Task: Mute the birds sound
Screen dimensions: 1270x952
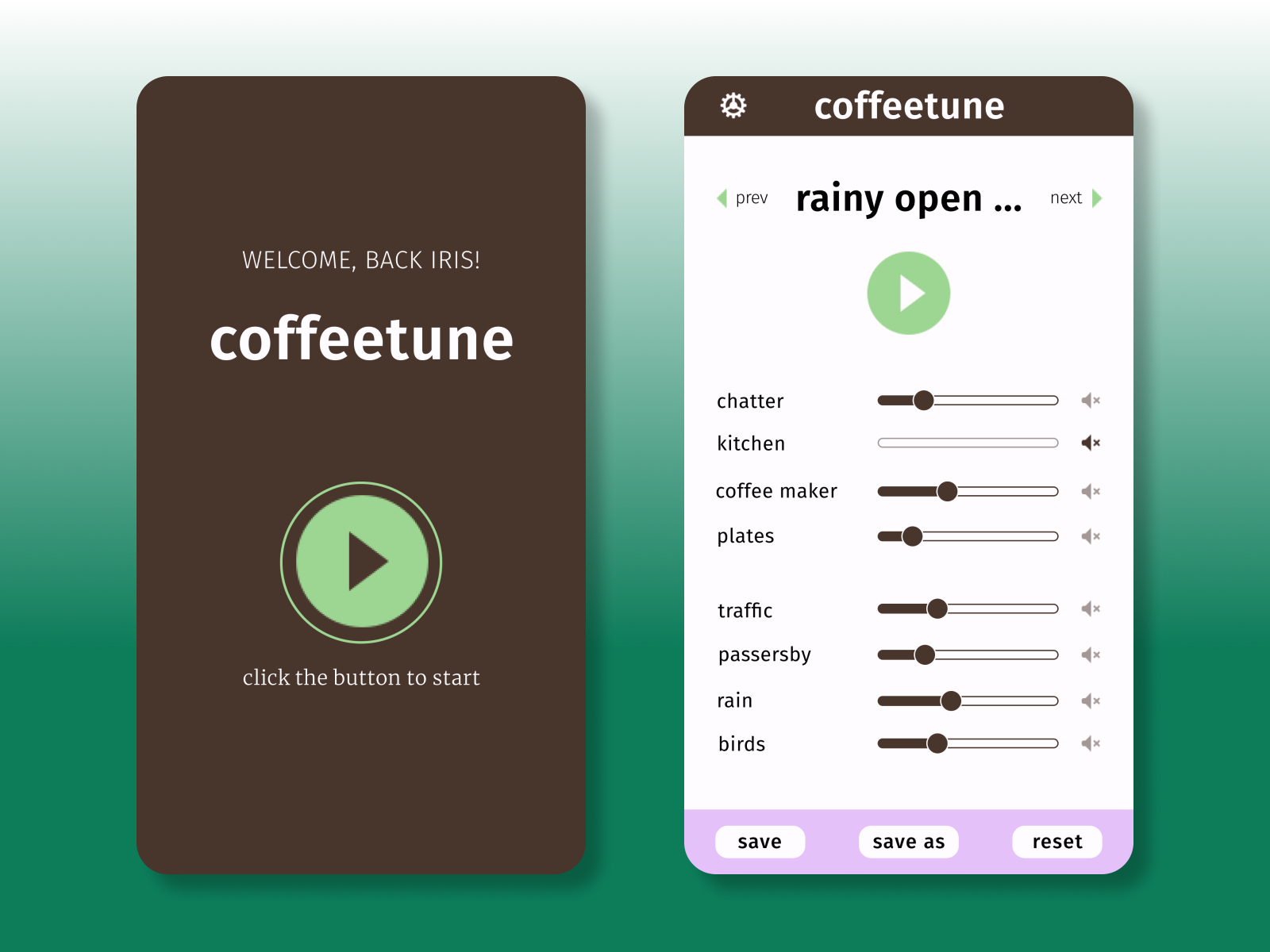Action: coord(1091,743)
